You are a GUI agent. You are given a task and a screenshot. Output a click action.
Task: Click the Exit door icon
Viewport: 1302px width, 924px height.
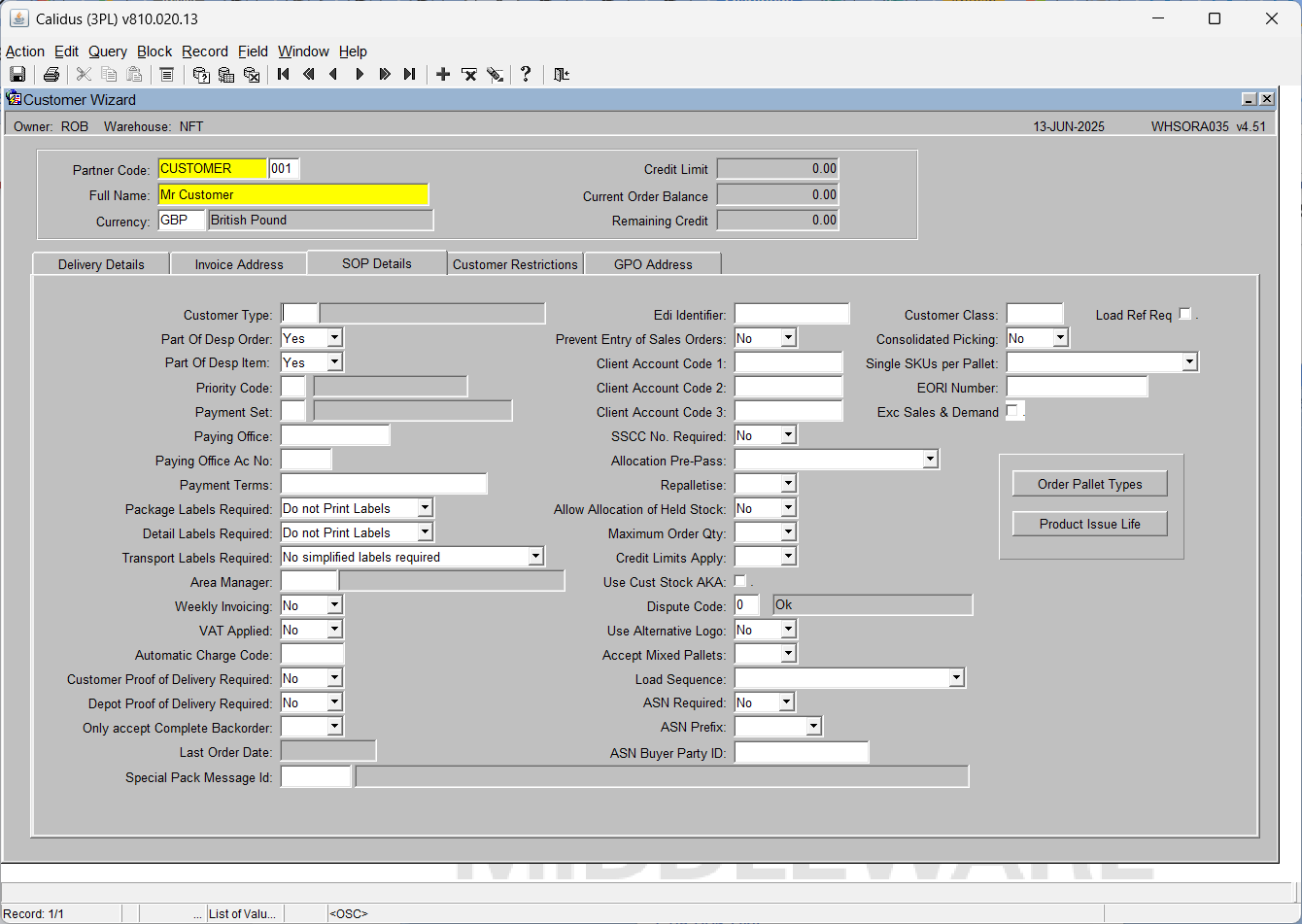click(x=561, y=75)
